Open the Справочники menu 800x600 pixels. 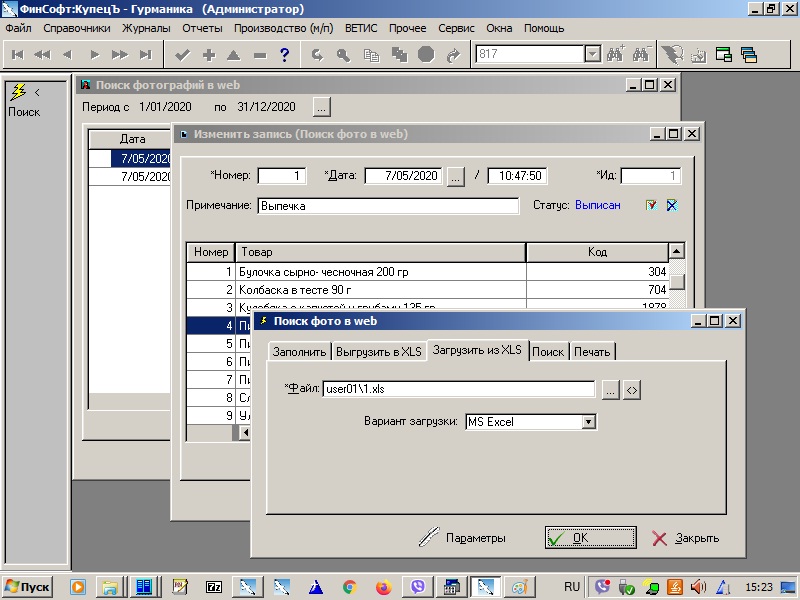pyautogui.click(x=77, y=28)
